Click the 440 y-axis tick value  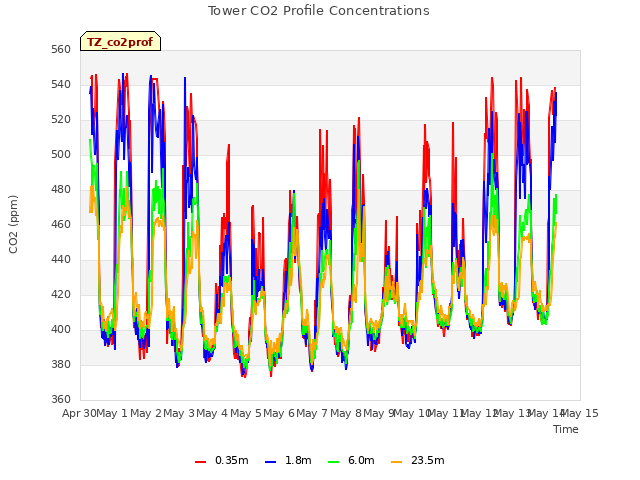coord(61,260)
